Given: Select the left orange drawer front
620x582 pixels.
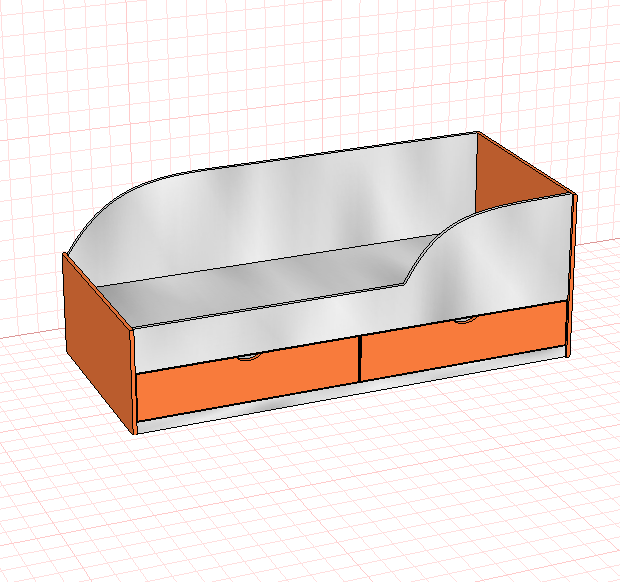Looking at the screenshot, I should [247, 380].
